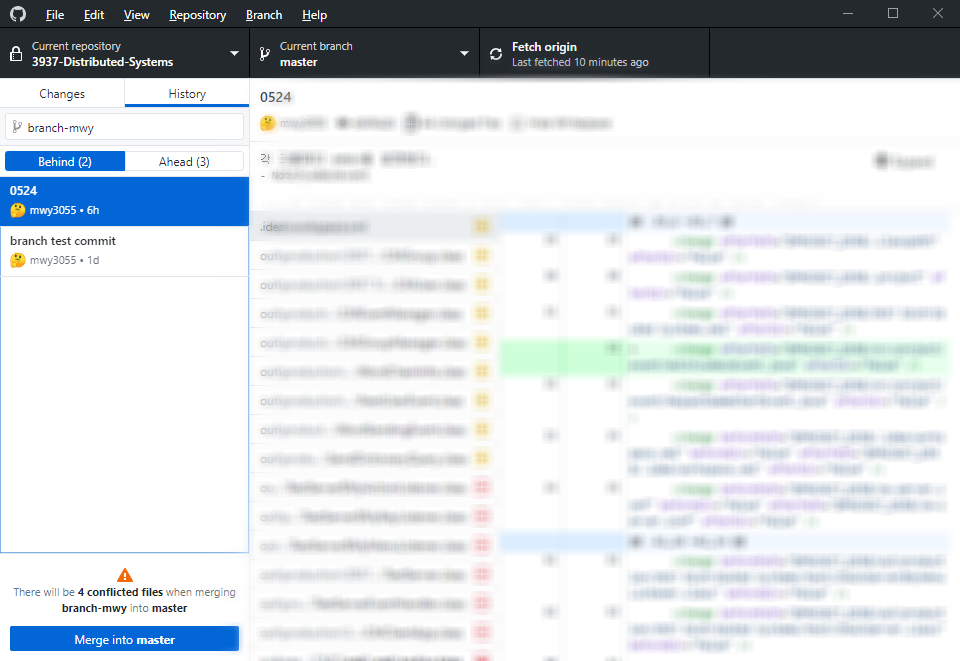The height and width of the screenshot is (661, 960).
Task: Click the fetch sync arrows icon
Action: (x=496, y=54)
